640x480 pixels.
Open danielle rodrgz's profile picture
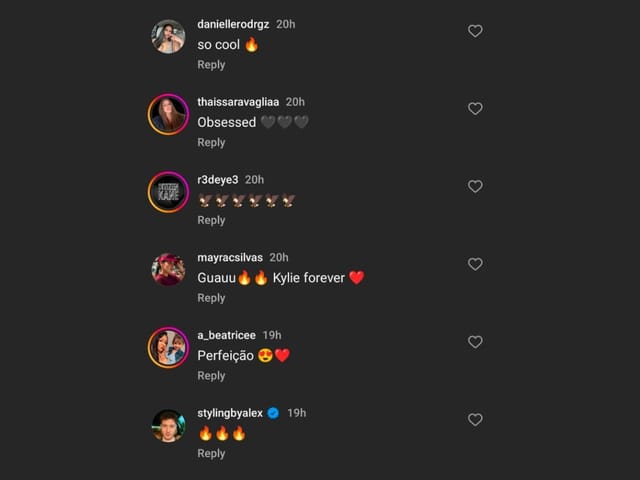point(168,37)
